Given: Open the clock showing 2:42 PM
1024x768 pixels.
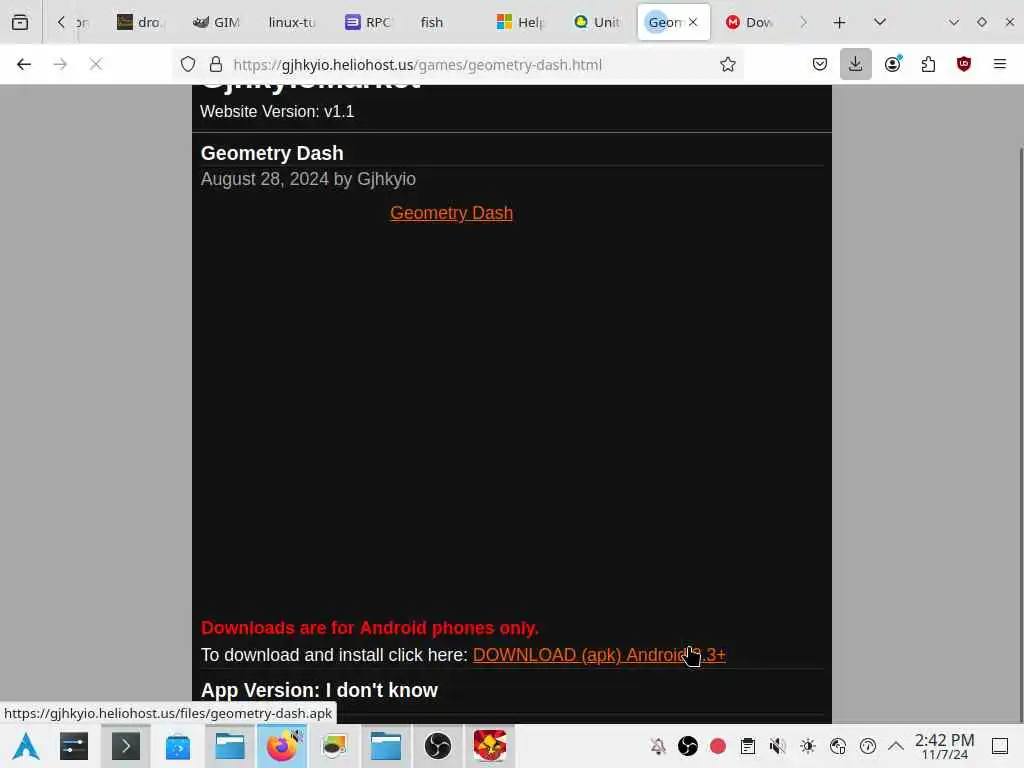Looking at the screenshot, I should point(944,746).
